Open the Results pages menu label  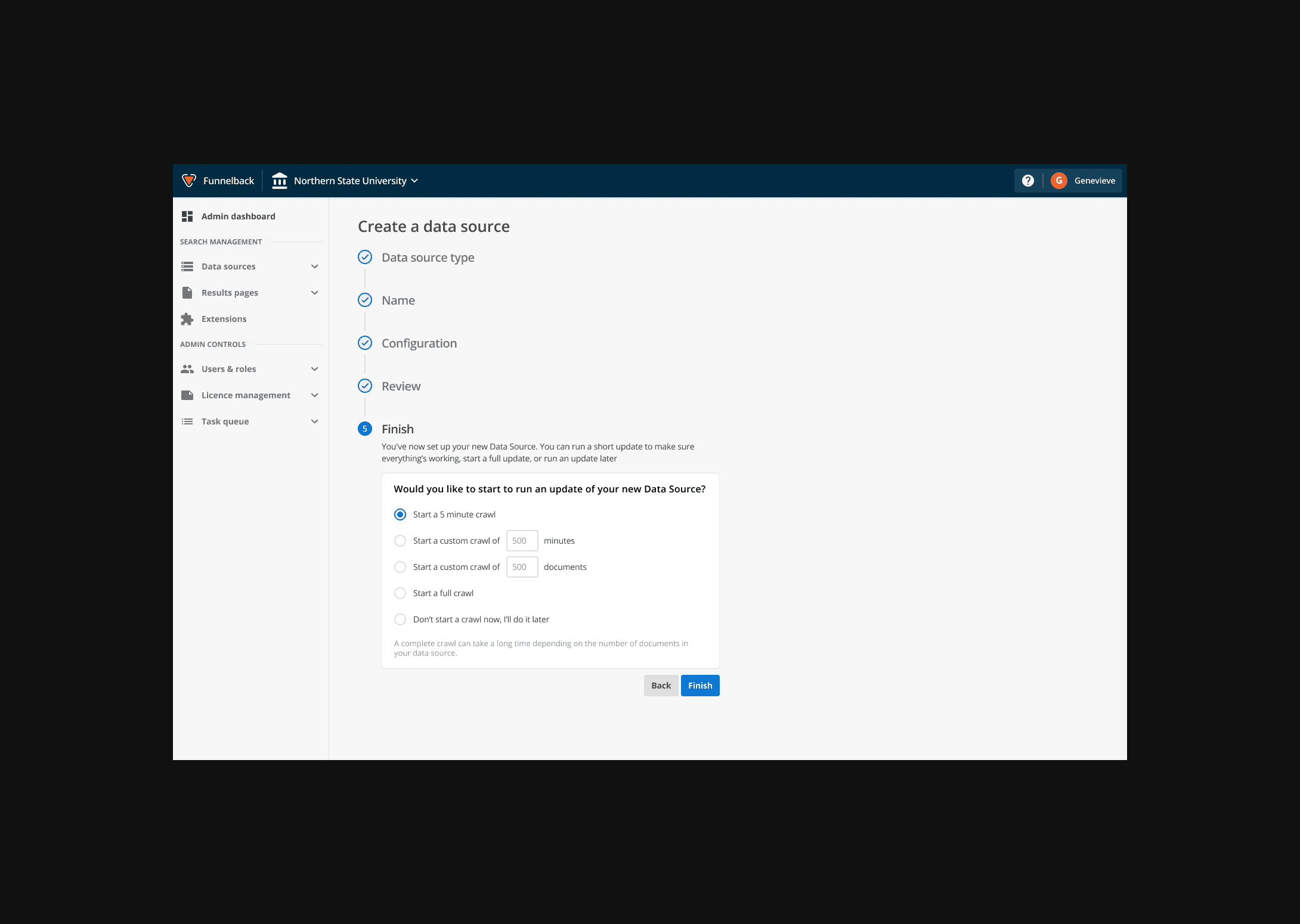[230, 293]
